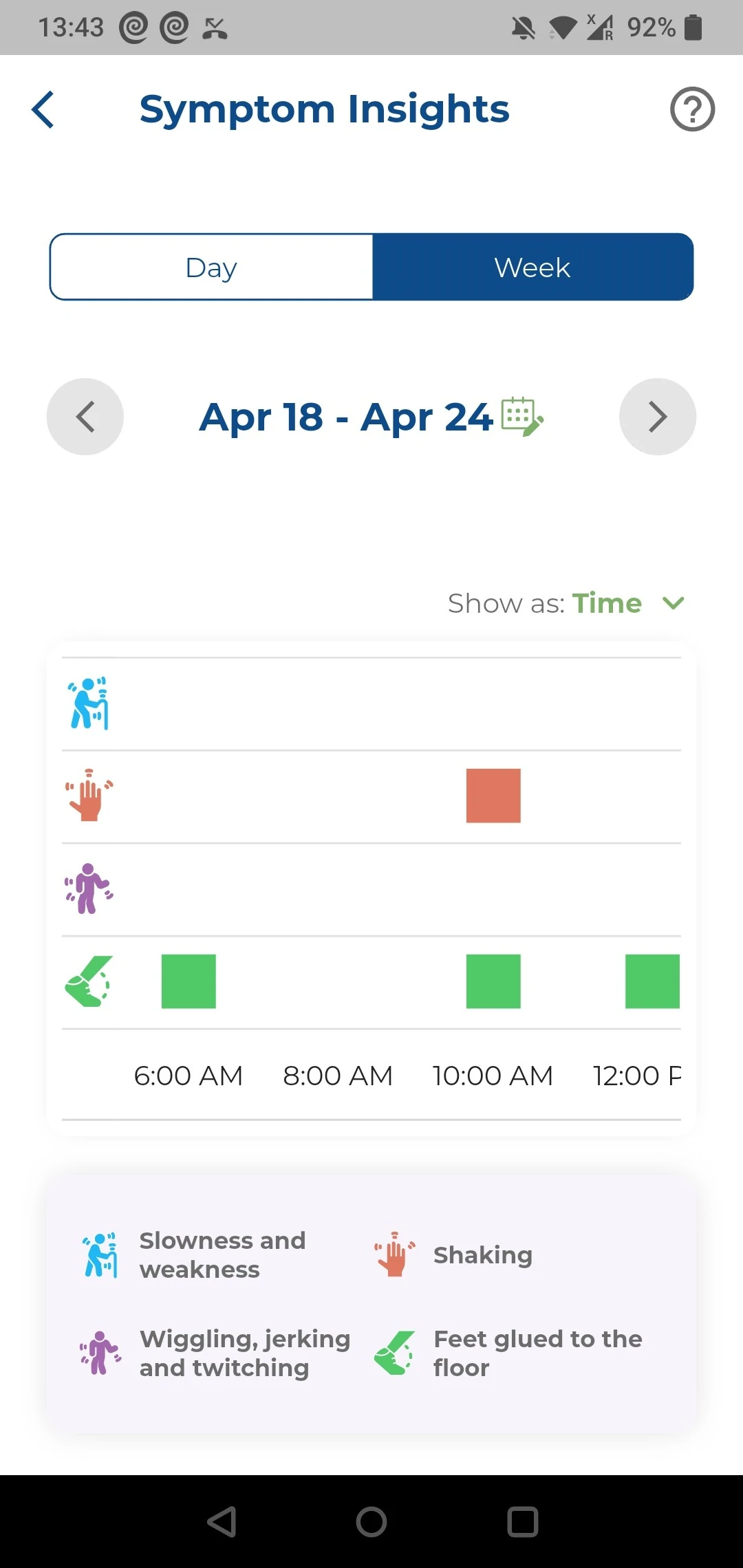
Task: Go to the previous week
Action: click(85, 417)
